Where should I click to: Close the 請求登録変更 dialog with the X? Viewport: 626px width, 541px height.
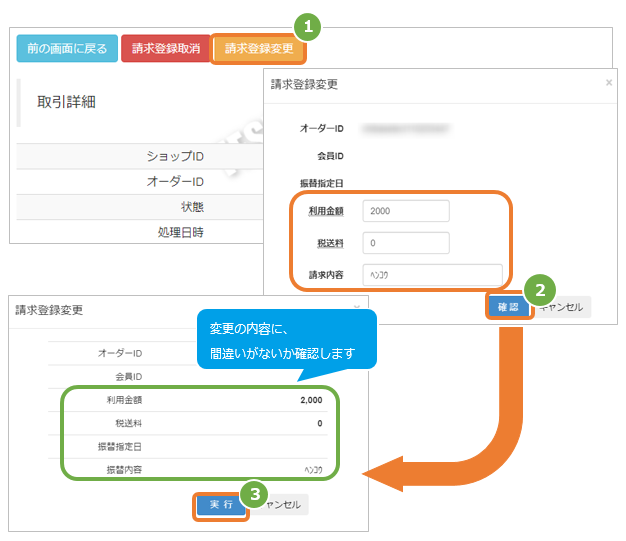(x=608, y=83)
